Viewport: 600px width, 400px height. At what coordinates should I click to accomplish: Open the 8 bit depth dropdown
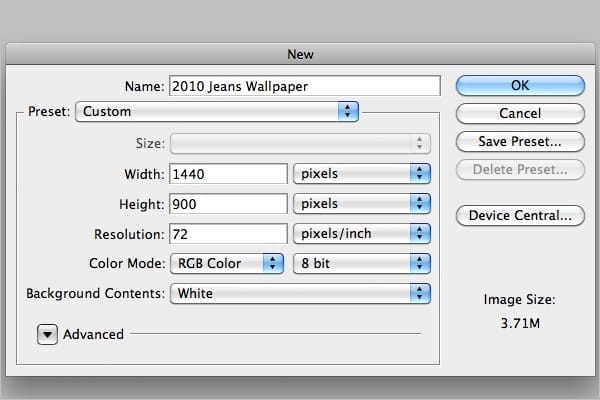click(362, 263)
